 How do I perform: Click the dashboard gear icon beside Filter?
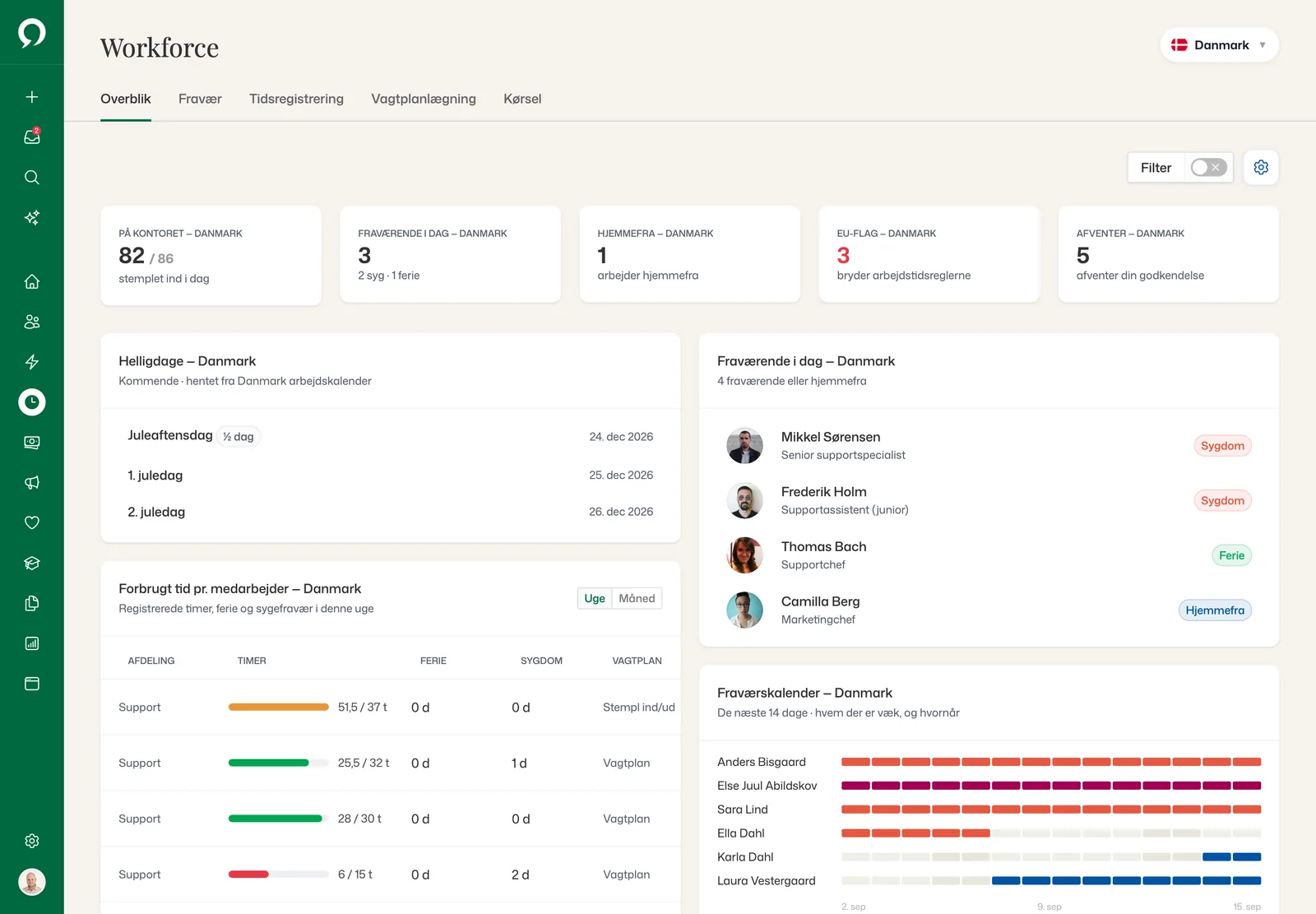click(1261, 168)
